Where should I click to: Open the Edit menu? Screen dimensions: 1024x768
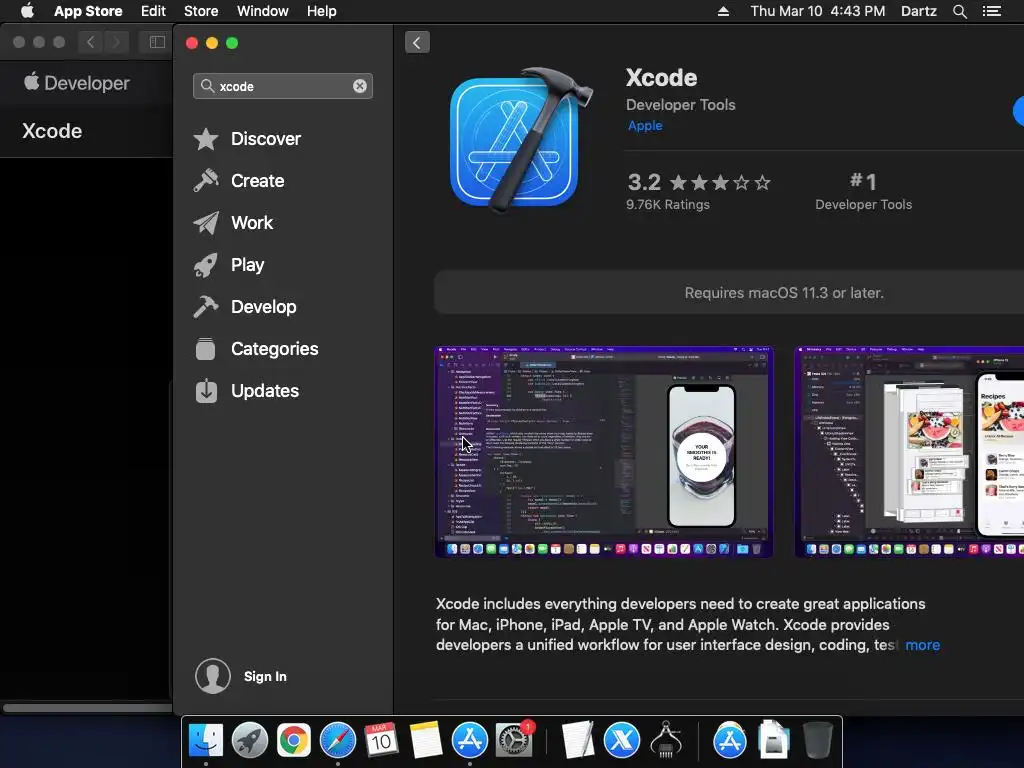click(x=153, y=11)
